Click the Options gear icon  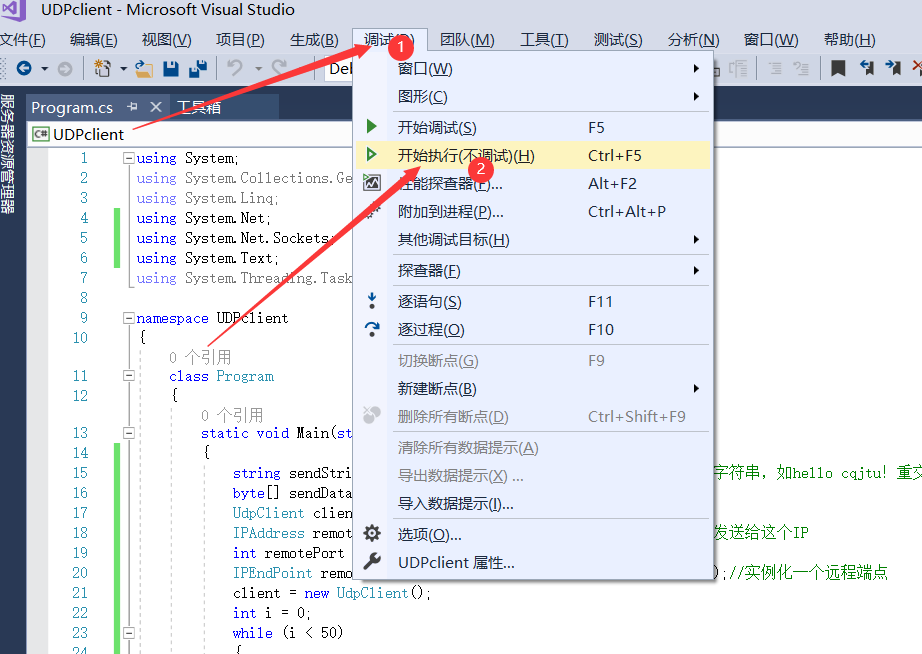click(x=372, y=533)
